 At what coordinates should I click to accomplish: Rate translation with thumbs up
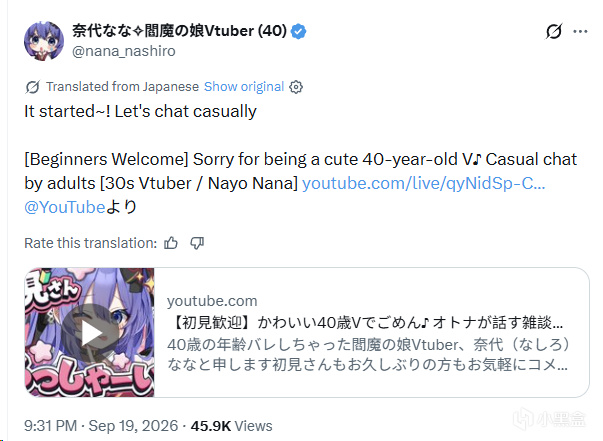pos(171,243)
